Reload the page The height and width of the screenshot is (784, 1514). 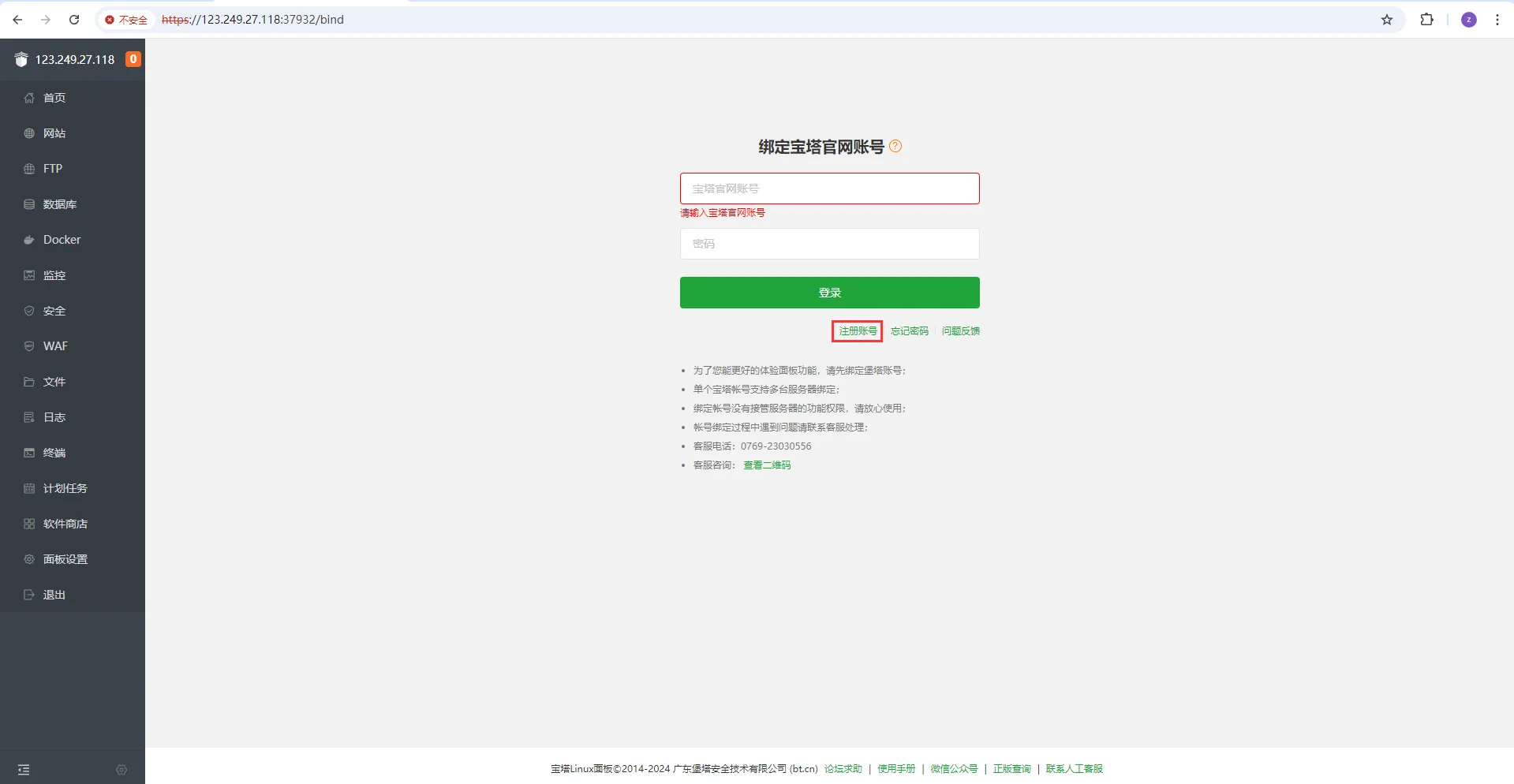tap(74, 20)
